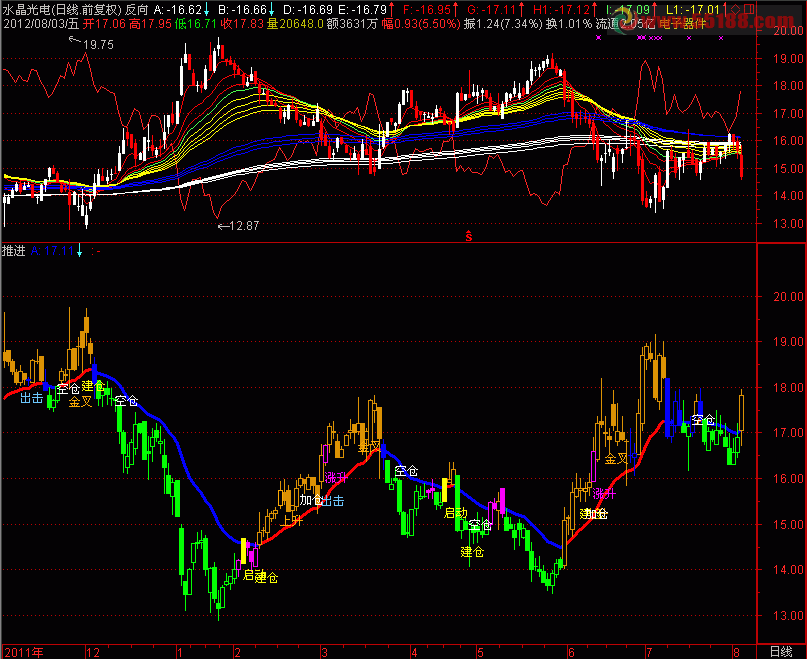
Task: Click the leftmost purple x info marker
Action: 598,38
